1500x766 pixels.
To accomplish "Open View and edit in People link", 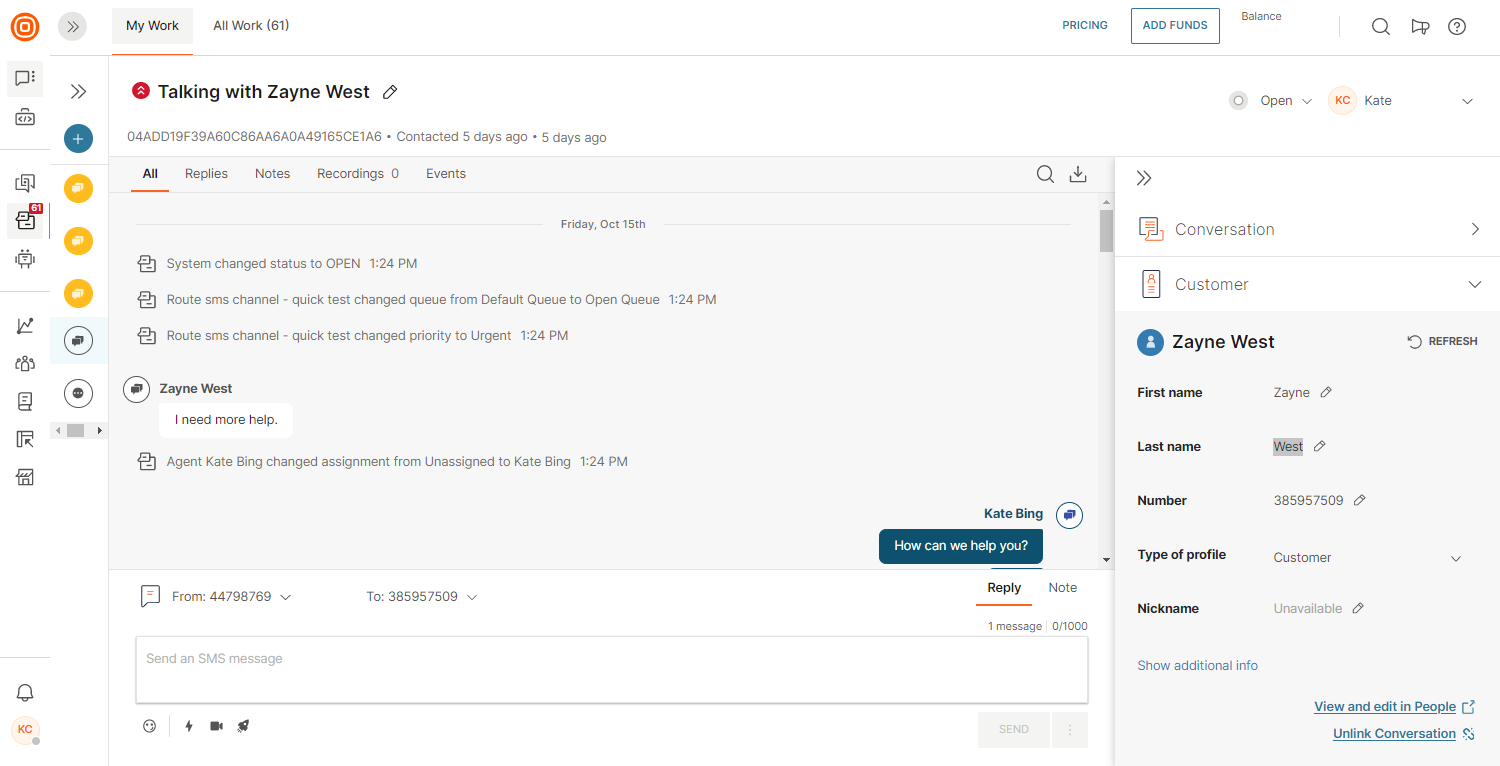I will tap(1384, 707).
